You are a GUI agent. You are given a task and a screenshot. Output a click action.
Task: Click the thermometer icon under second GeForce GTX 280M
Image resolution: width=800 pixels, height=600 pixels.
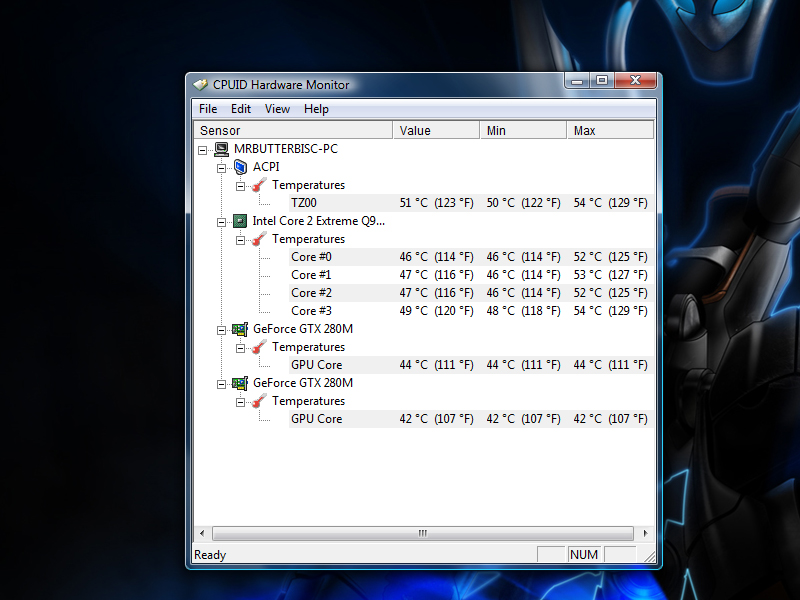pos(259,401)
